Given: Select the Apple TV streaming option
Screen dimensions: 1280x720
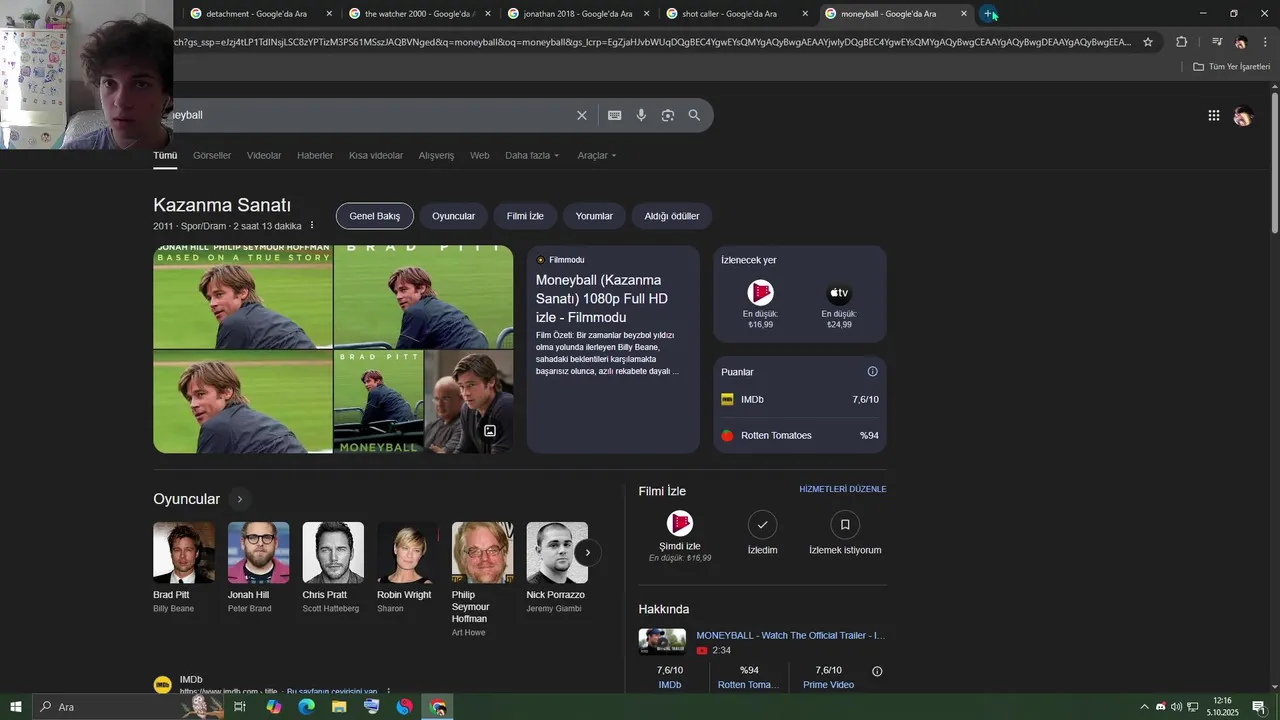Looking at the screenshot, I should (x=839, y=305).
